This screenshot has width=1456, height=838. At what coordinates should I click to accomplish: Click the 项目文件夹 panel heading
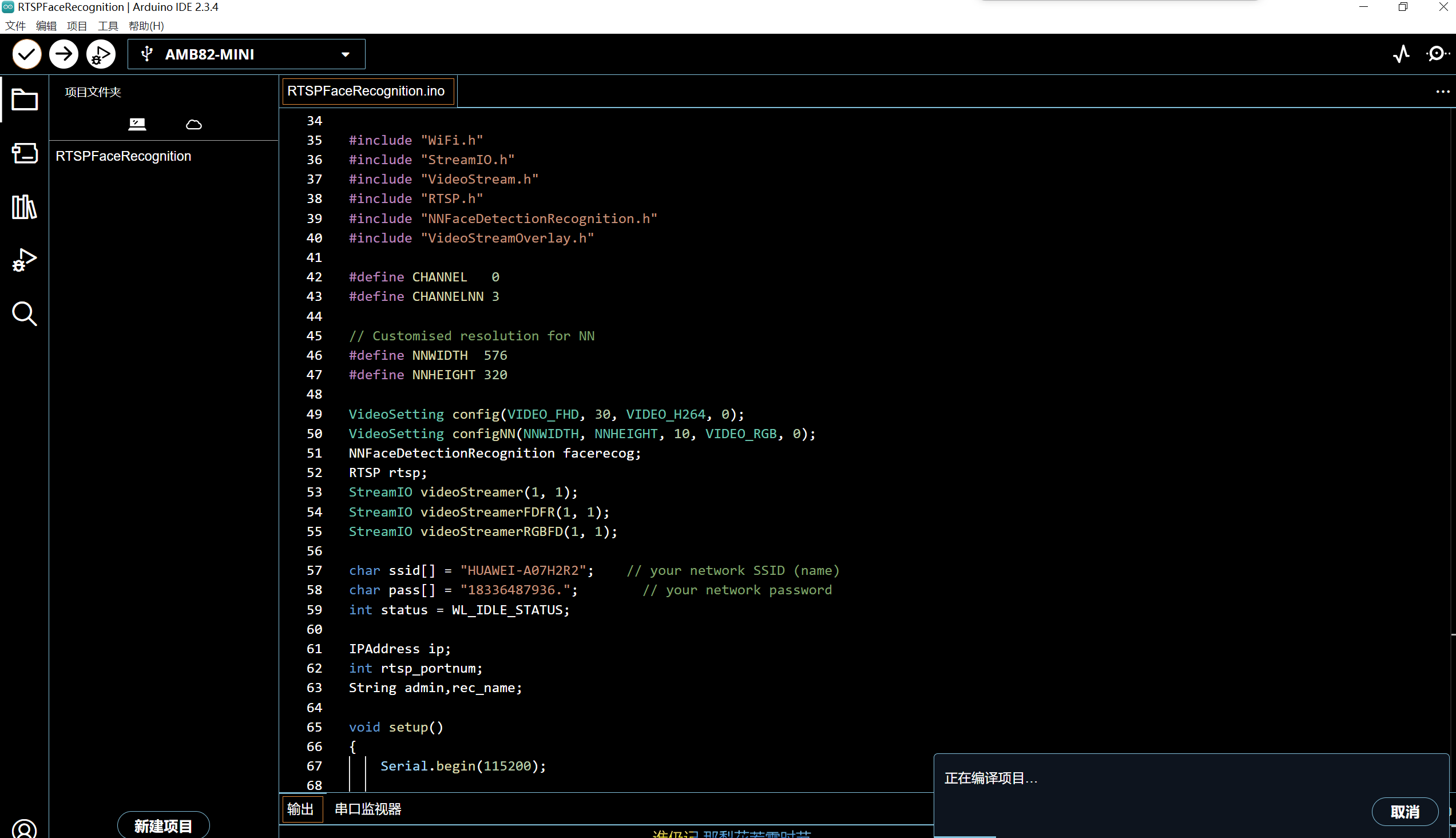coord(93,92)
